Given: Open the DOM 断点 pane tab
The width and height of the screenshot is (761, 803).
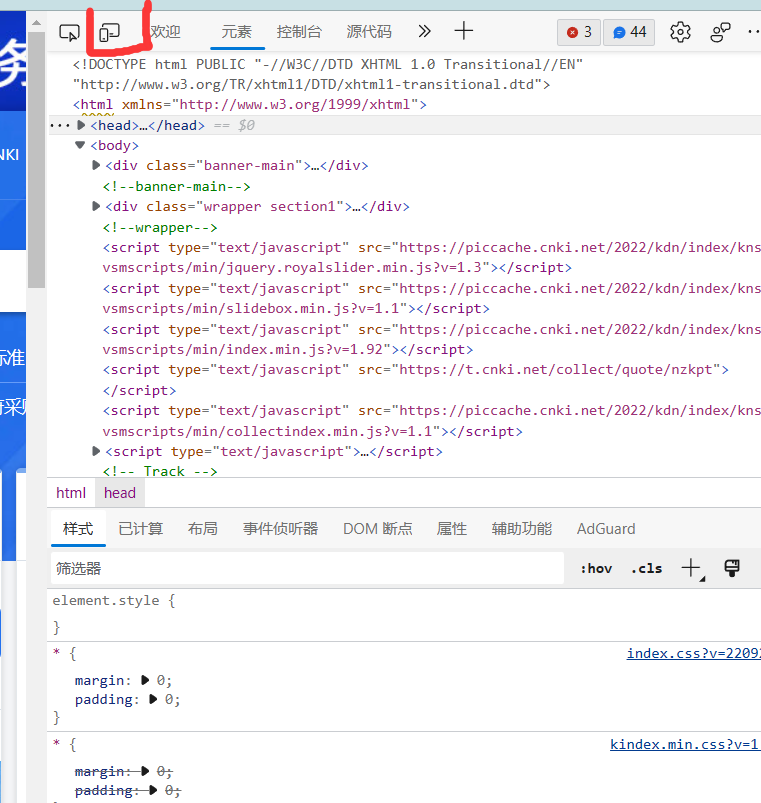Looking at the screenshot, I should coord(378,529).
